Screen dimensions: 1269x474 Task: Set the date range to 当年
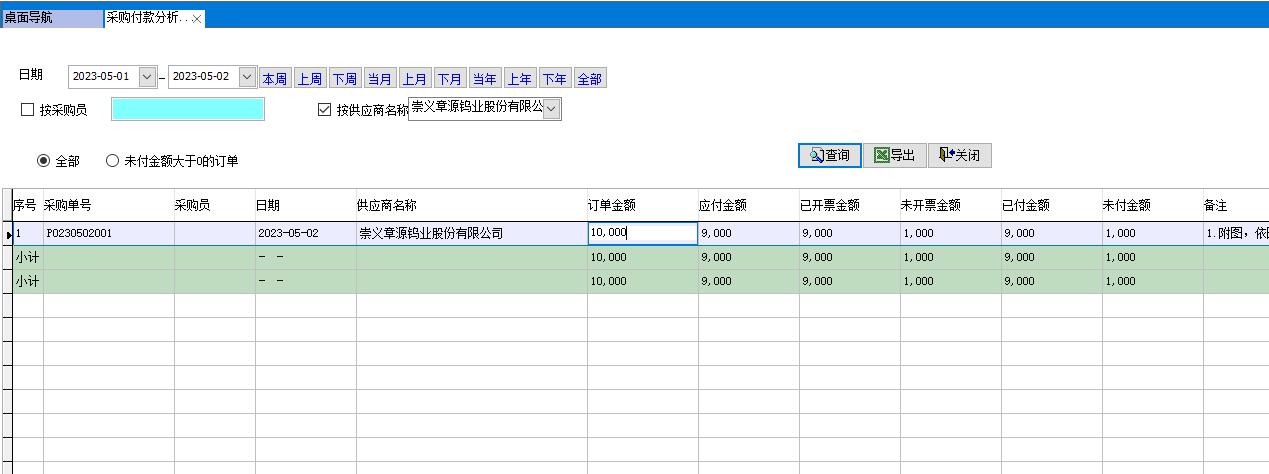484,79
